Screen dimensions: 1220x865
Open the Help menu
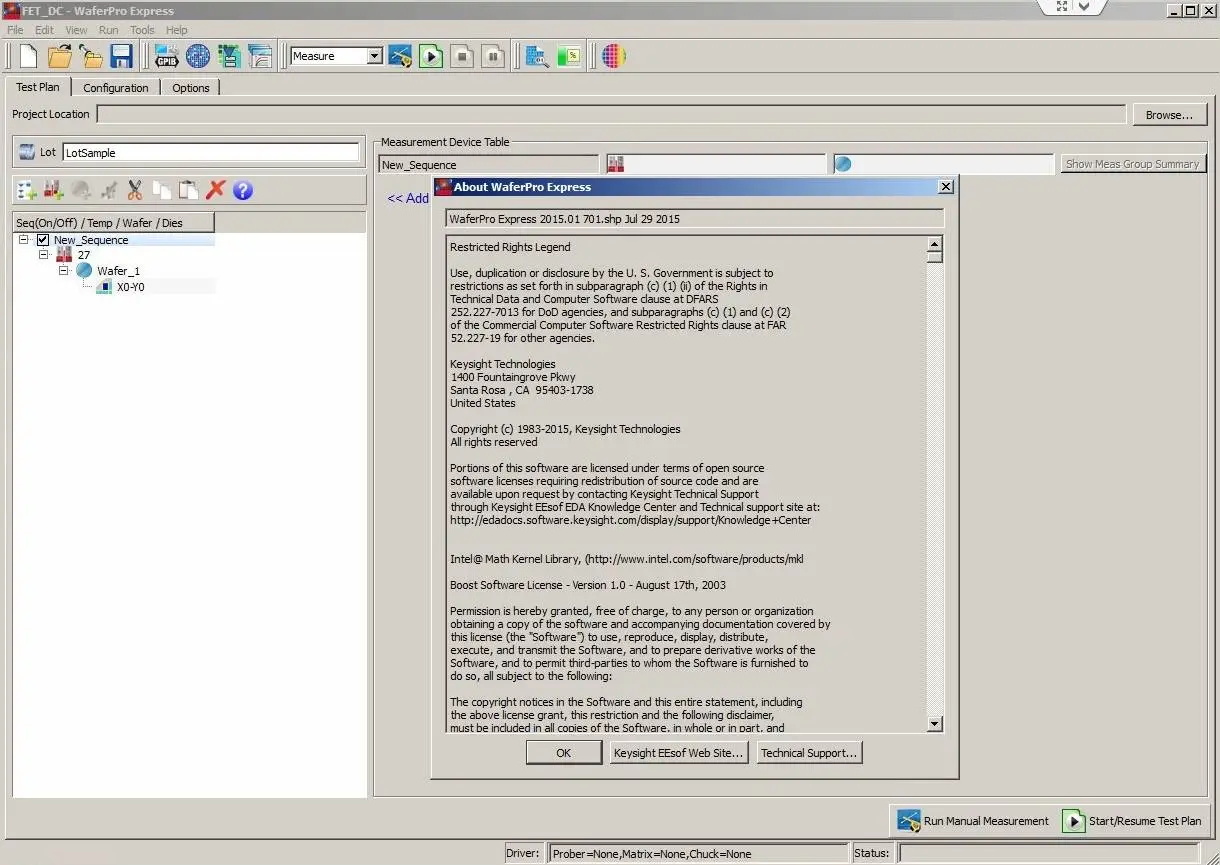point(177,30)
